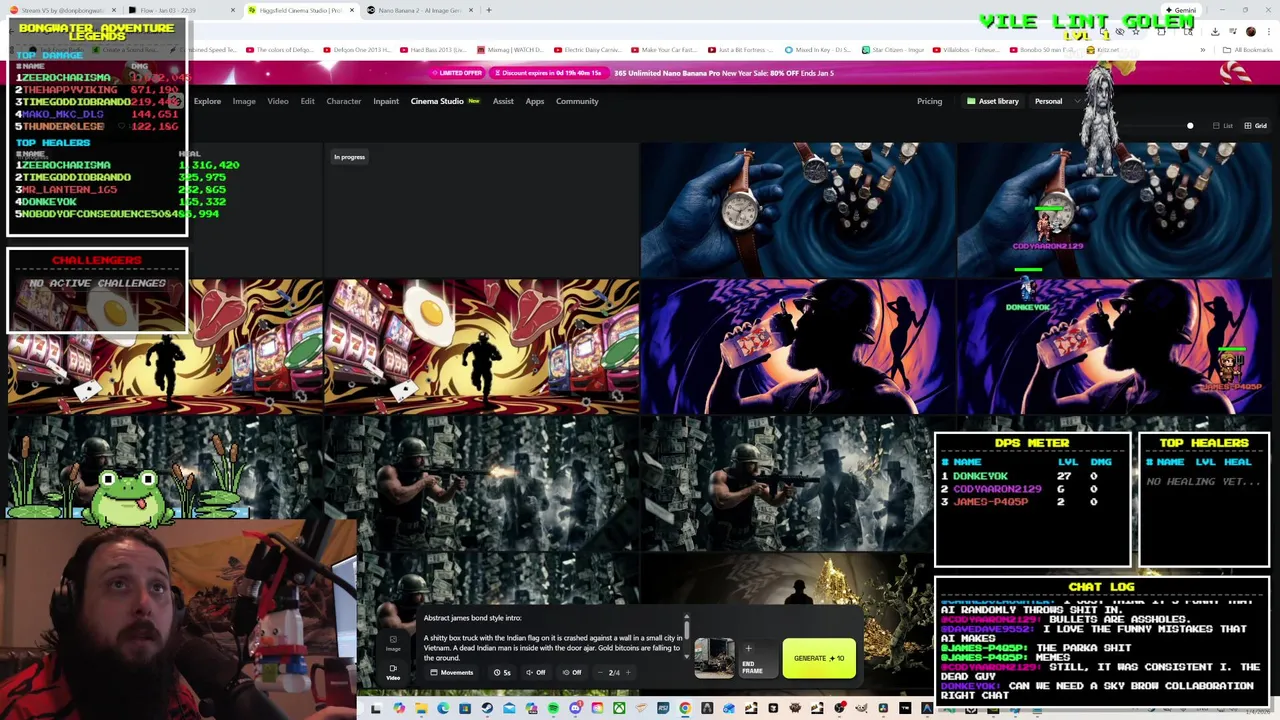The image size is (1280, 720).
Task: Toggle the eye visibility Off switch
Action: [572, 672]
